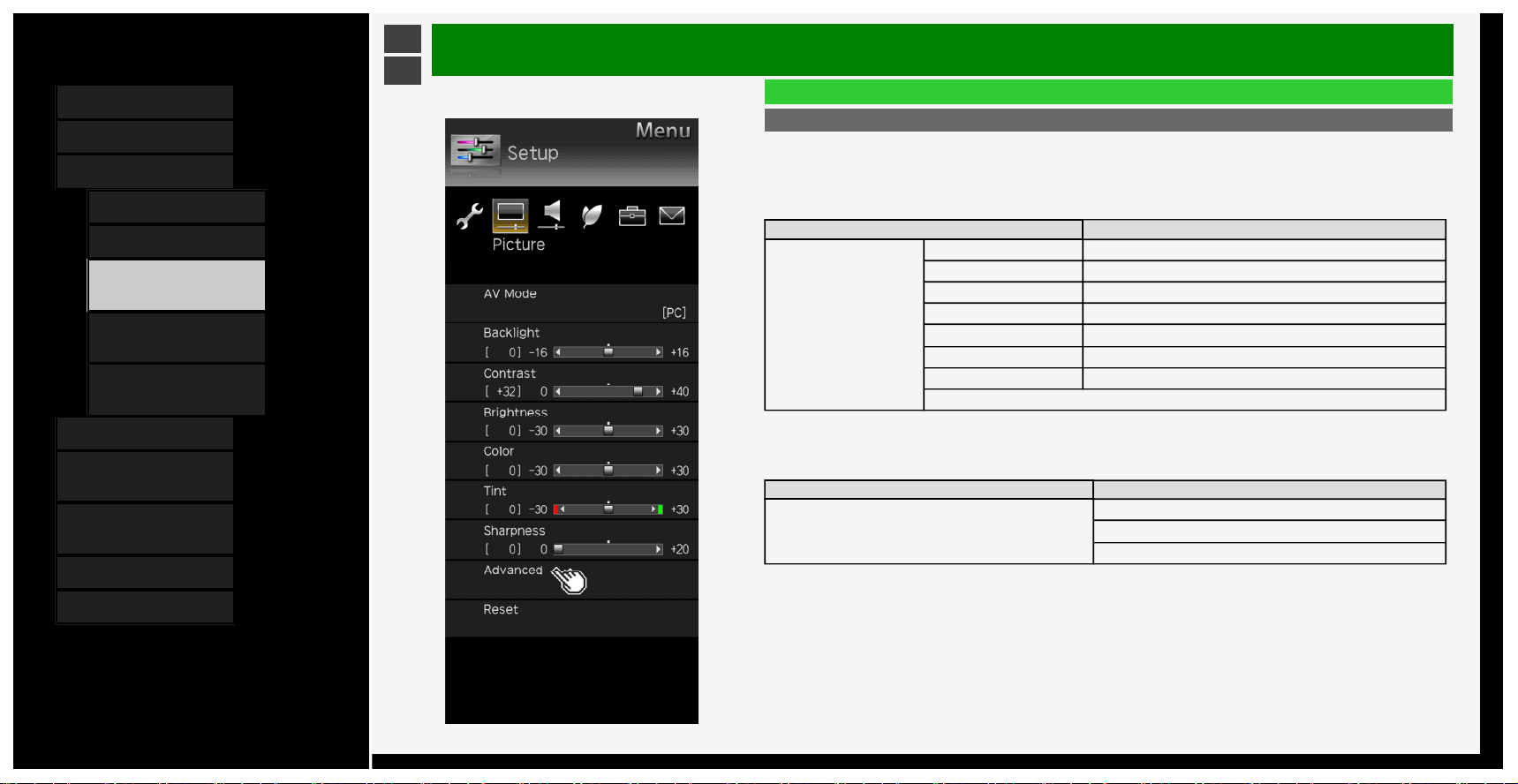Click the Setup sliders icon
This screenshot has width=1518, height=784.
(x=475, y=151)
